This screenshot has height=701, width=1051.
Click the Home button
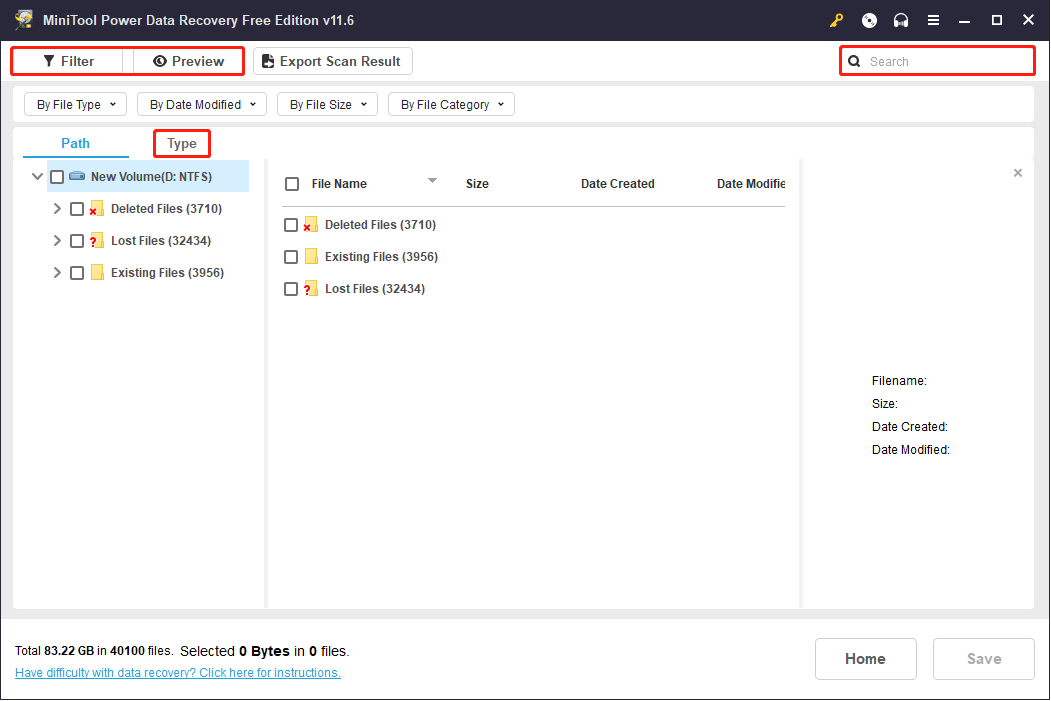click(x=865, y=659)
